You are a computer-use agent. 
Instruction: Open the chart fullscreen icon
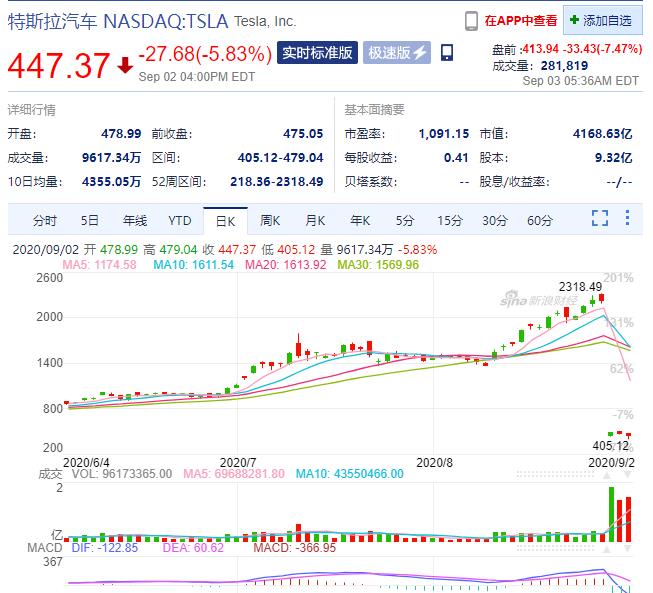click(600, 218)
